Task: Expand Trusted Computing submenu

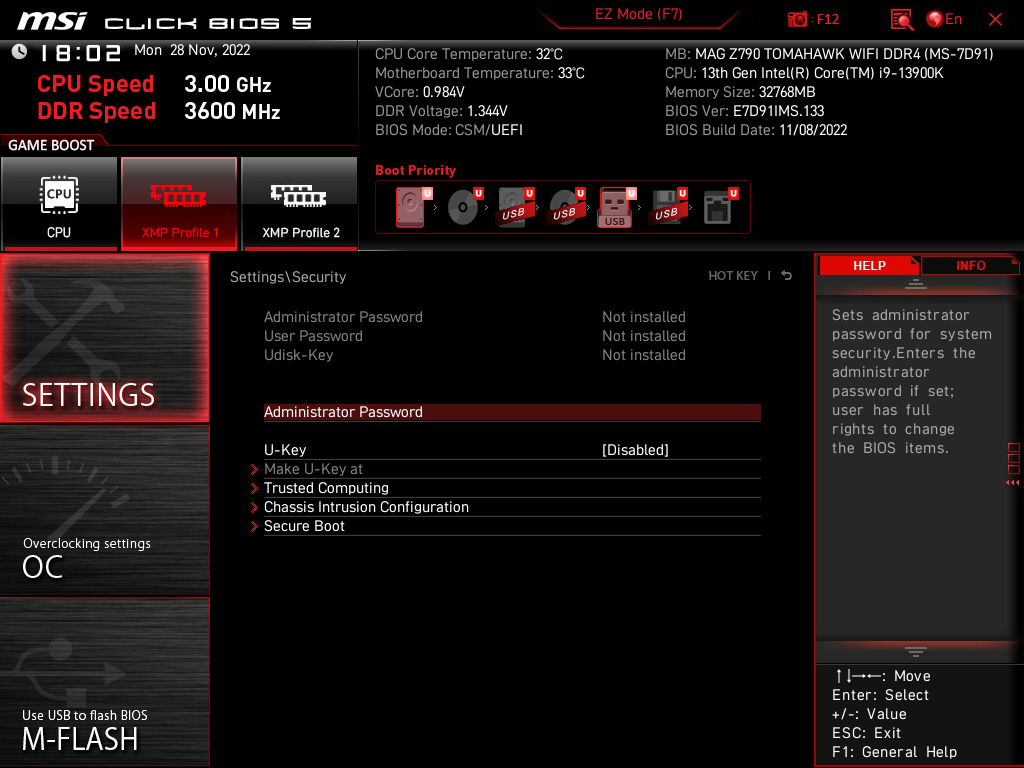Action: (512, 488)
